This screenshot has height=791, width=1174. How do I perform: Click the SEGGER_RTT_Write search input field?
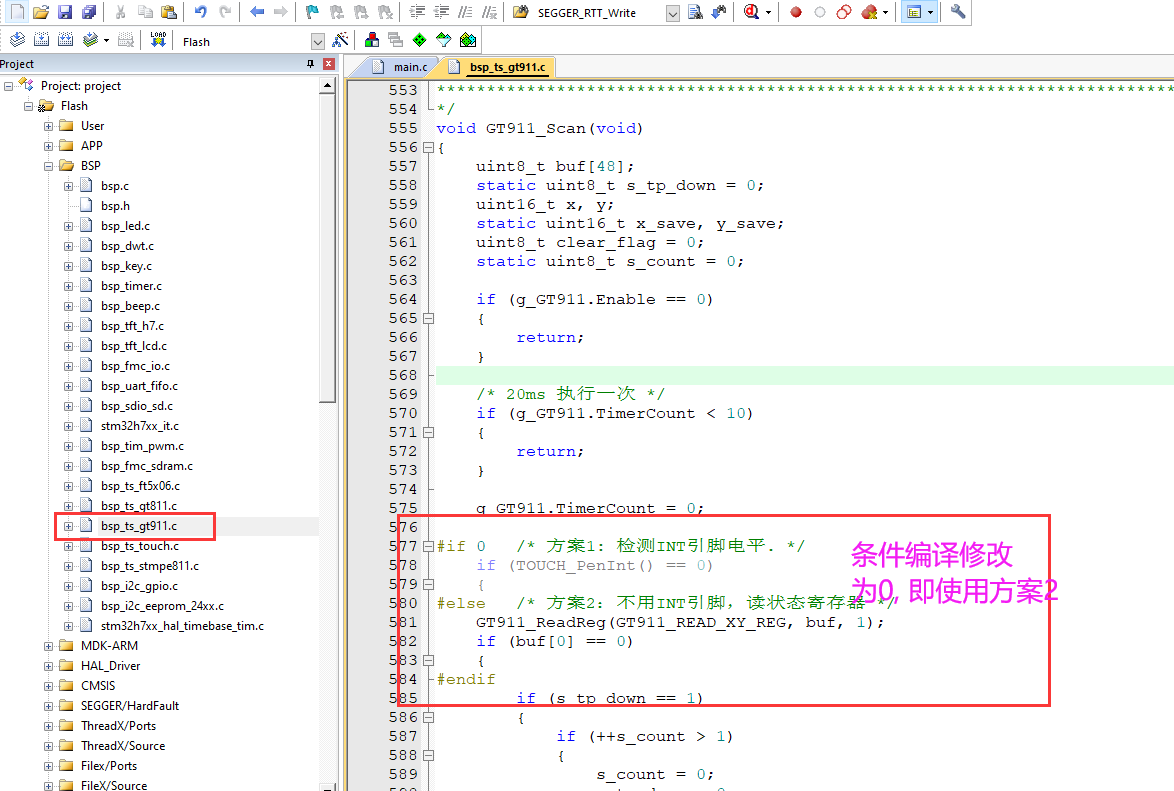pos(599,13)
